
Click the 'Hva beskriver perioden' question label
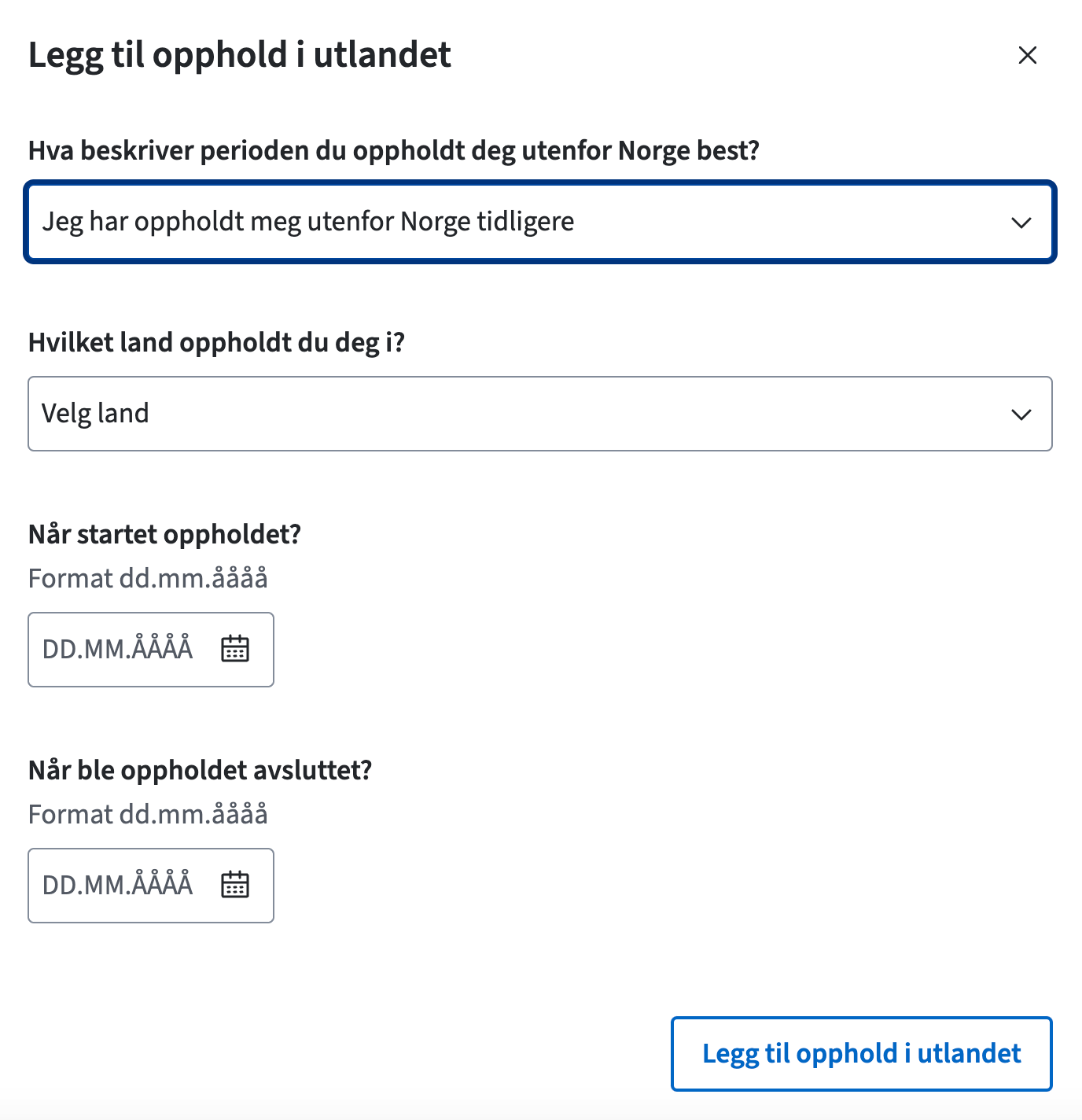pyautogui.click(x=393, y=150)
